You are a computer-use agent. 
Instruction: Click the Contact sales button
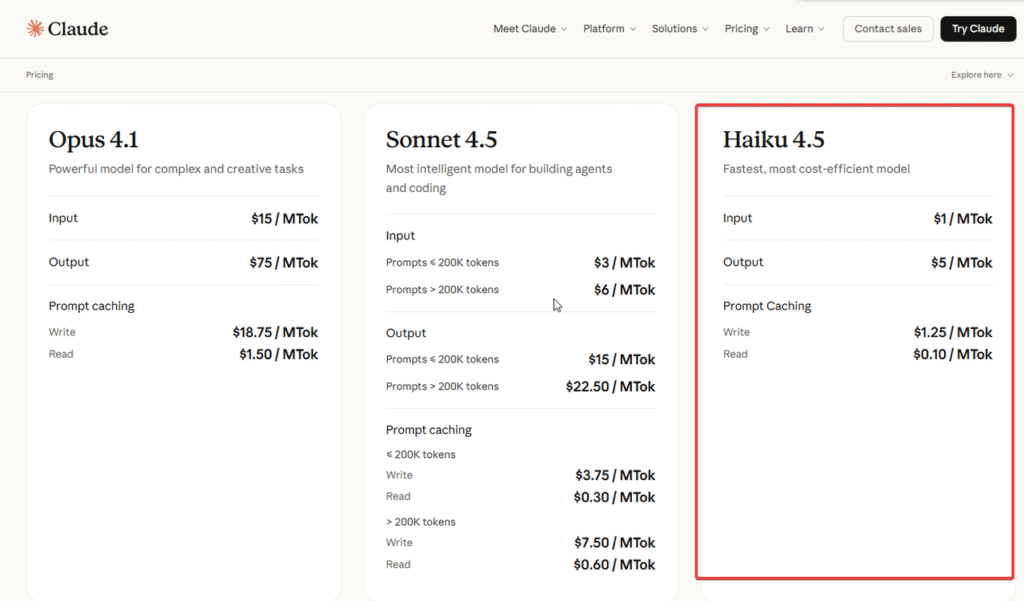click(x=888, y=29)
